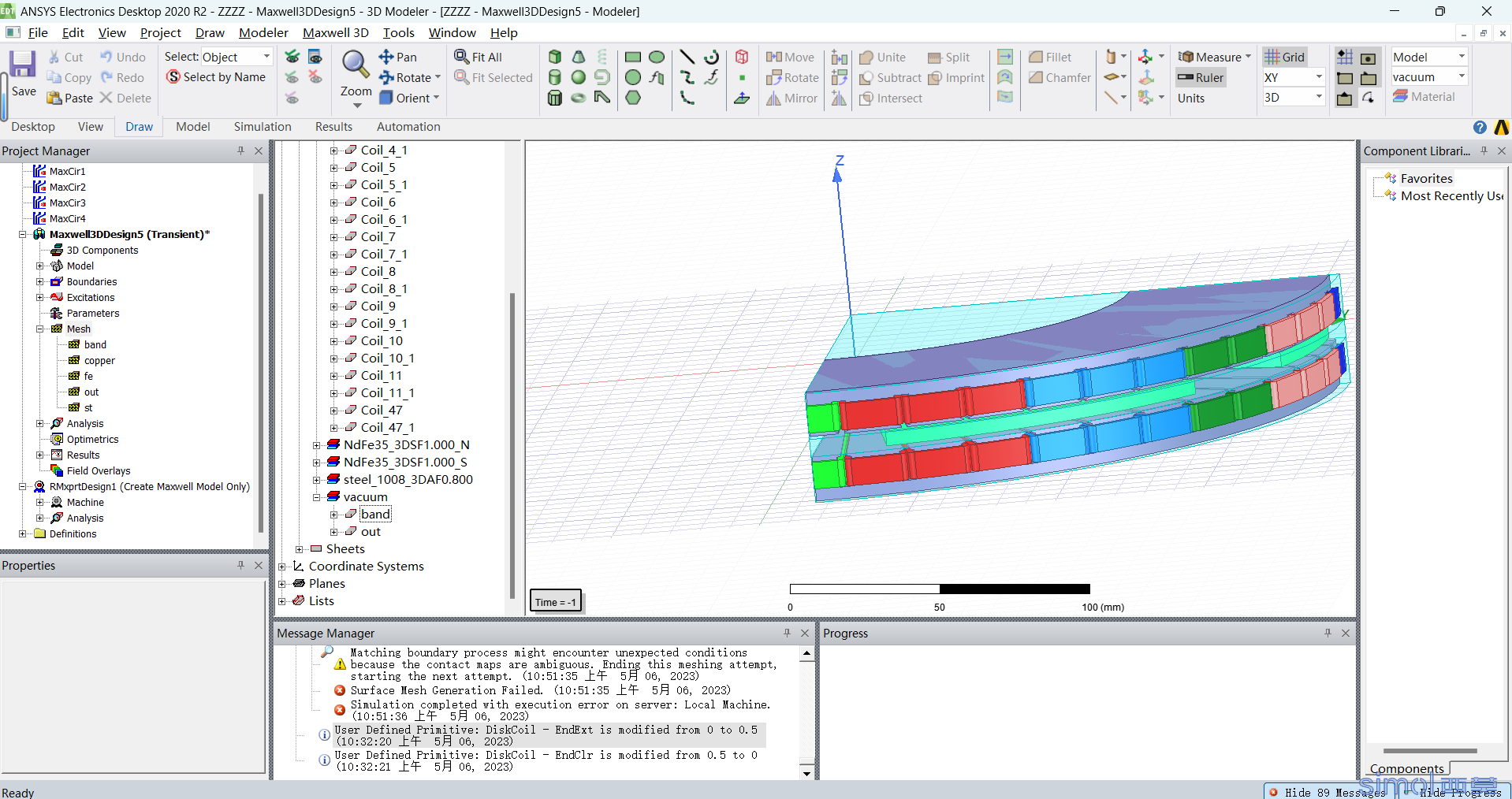Click the Message Manager scroll-down arrow
The height and width of the screenshot is (799, 1512).
pyautogui.click(x=806, y=774)
